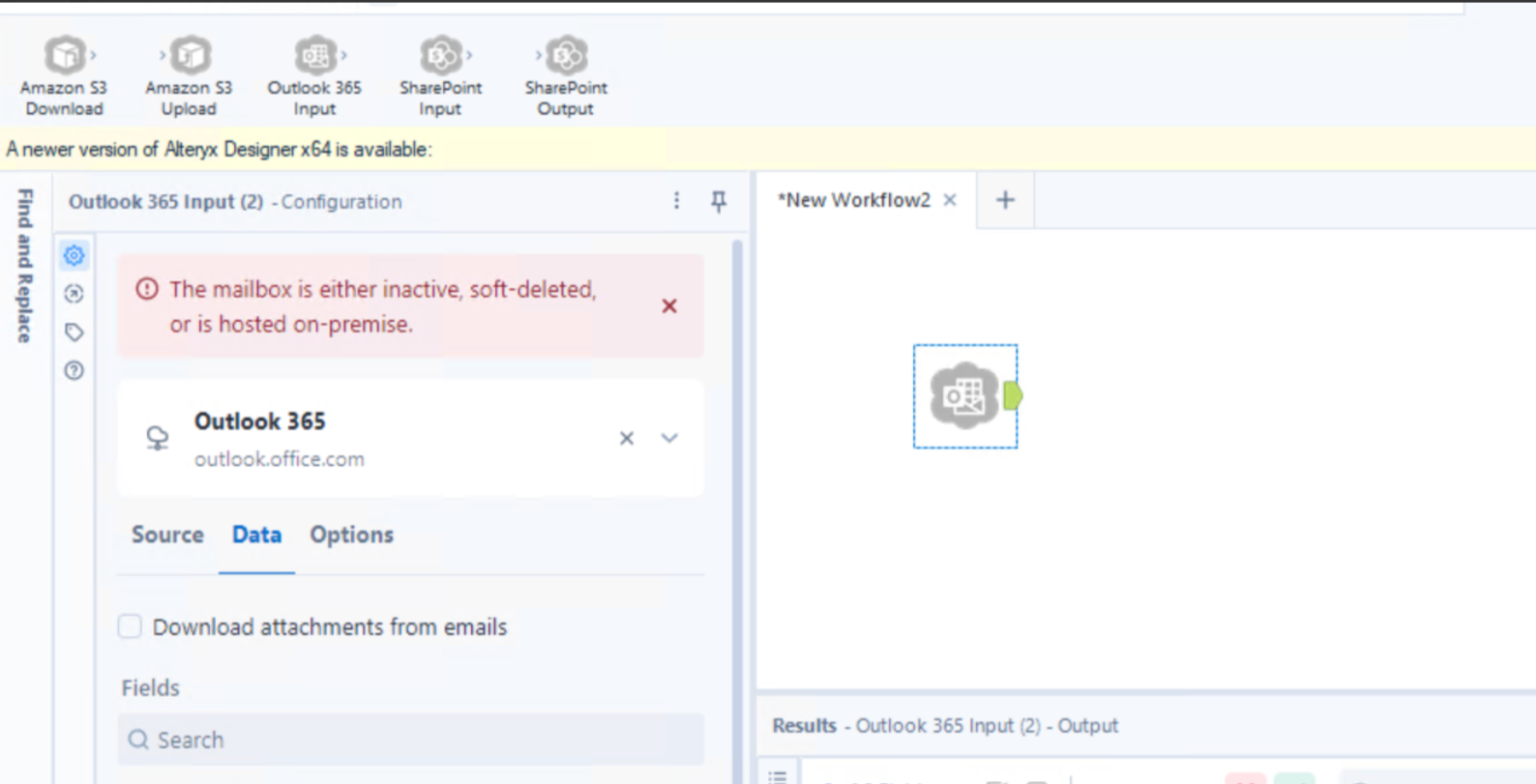Viewport: 1536px width, 784px height.
Task: Dismiss the mailbox inactive error message
Action: click(669, 305)
